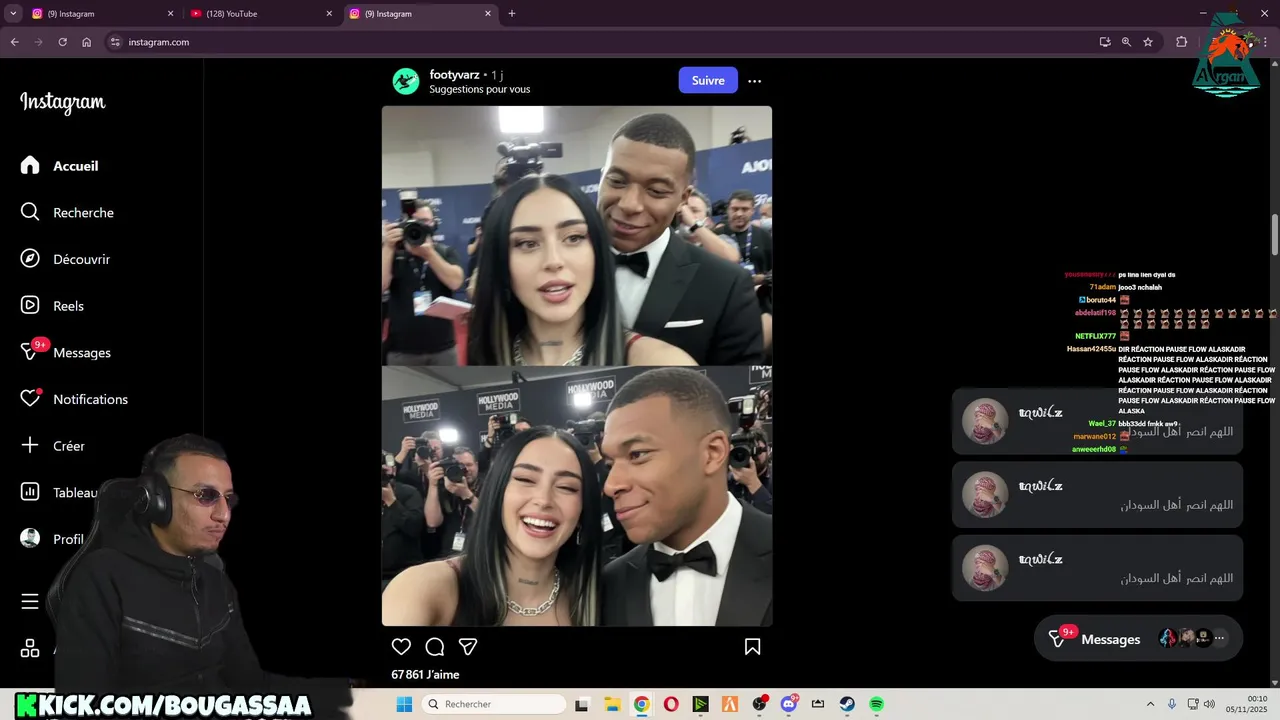The image size is (1280, 720).
Task: Go back in browser history
Action: click(x=14, y=42)
